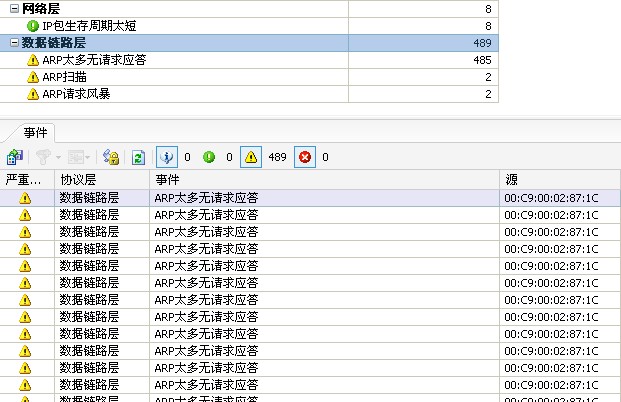
Task: Select the 数据链路层 category row
Action: click(249, 43)
